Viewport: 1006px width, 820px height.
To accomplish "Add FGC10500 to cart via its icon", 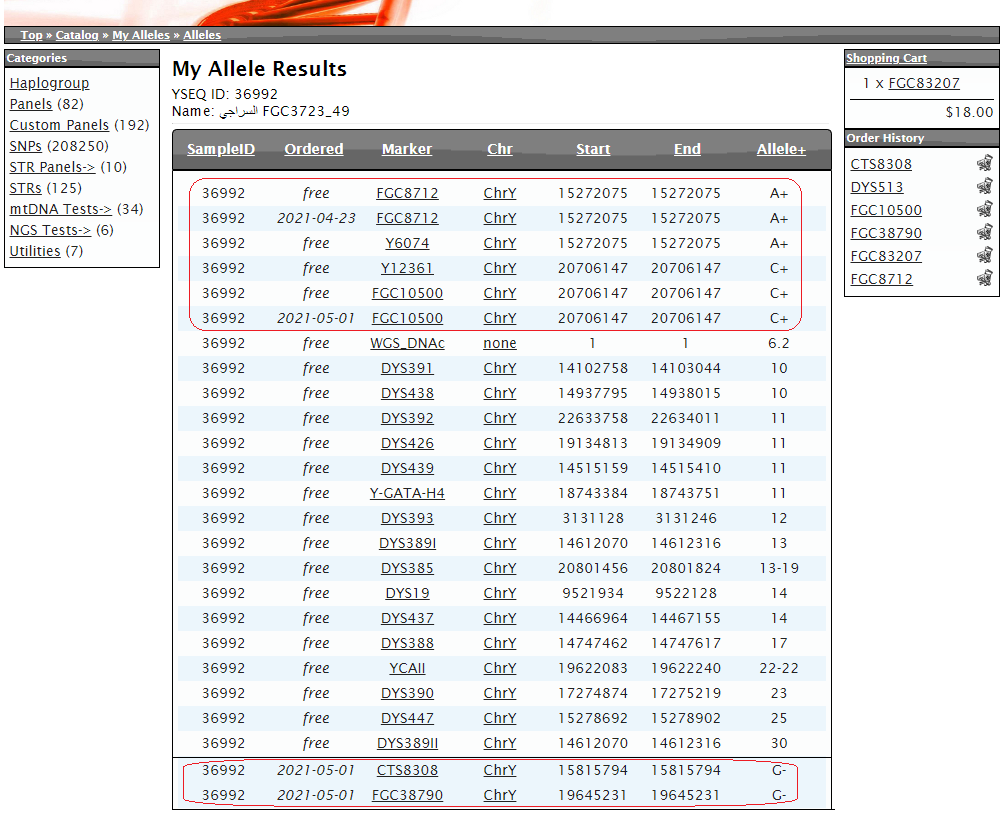I will click(x=984, y=210).
